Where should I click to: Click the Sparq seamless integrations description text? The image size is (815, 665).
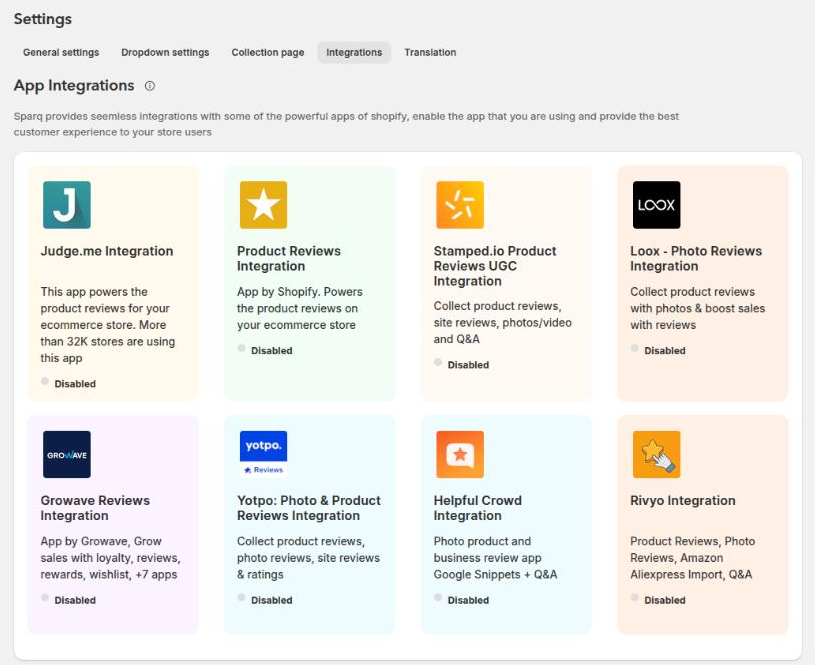pyautogui.click(x=346, y=124)
